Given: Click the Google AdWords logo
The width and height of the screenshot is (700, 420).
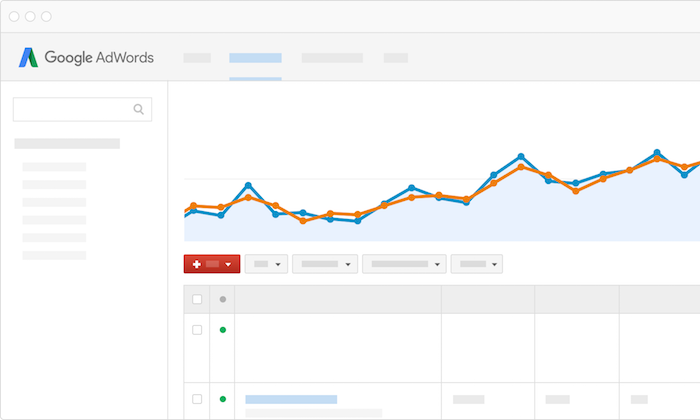Looking at the screenshot, I should point(86,57).
